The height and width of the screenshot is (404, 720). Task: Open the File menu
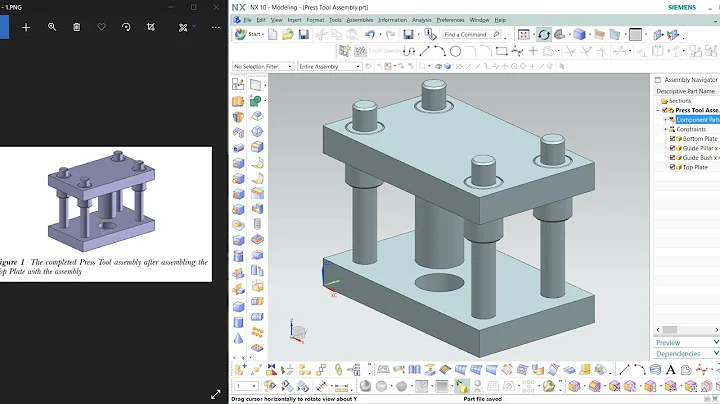[247, 20]
